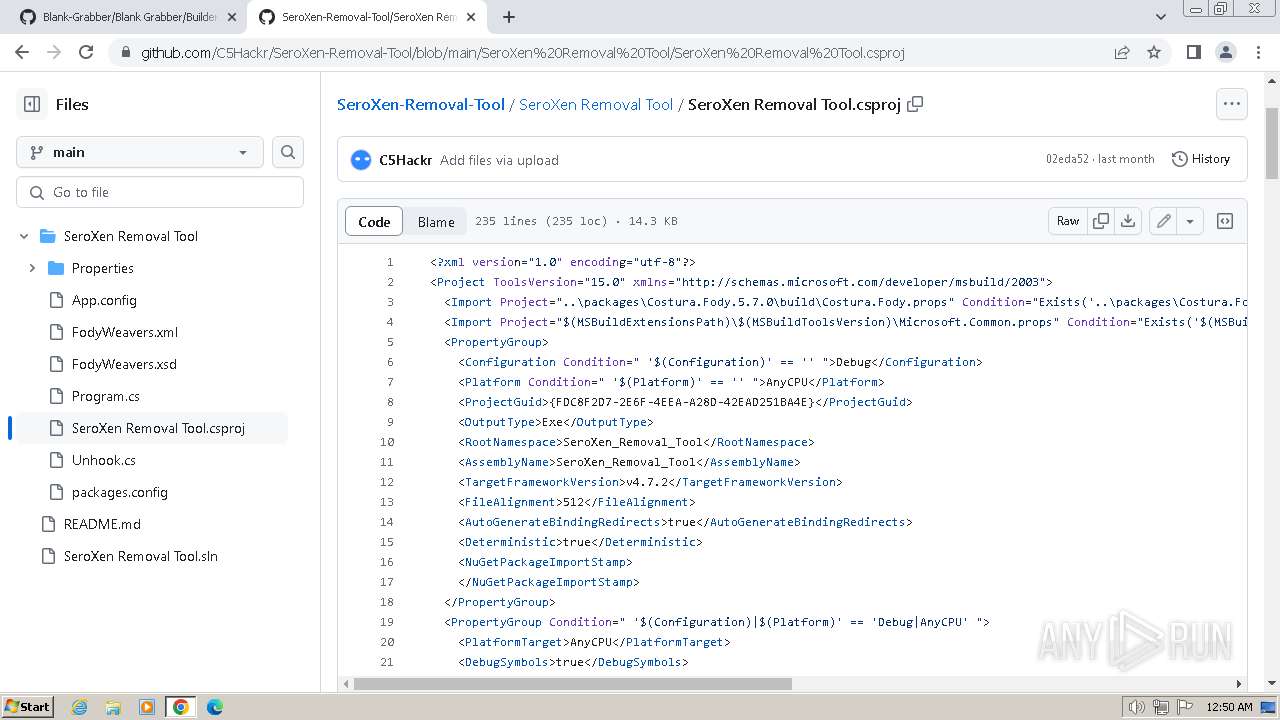Download raw file icon
Image resolution: width=1280 pixels, height=720 pixels.
(1128, 221)
